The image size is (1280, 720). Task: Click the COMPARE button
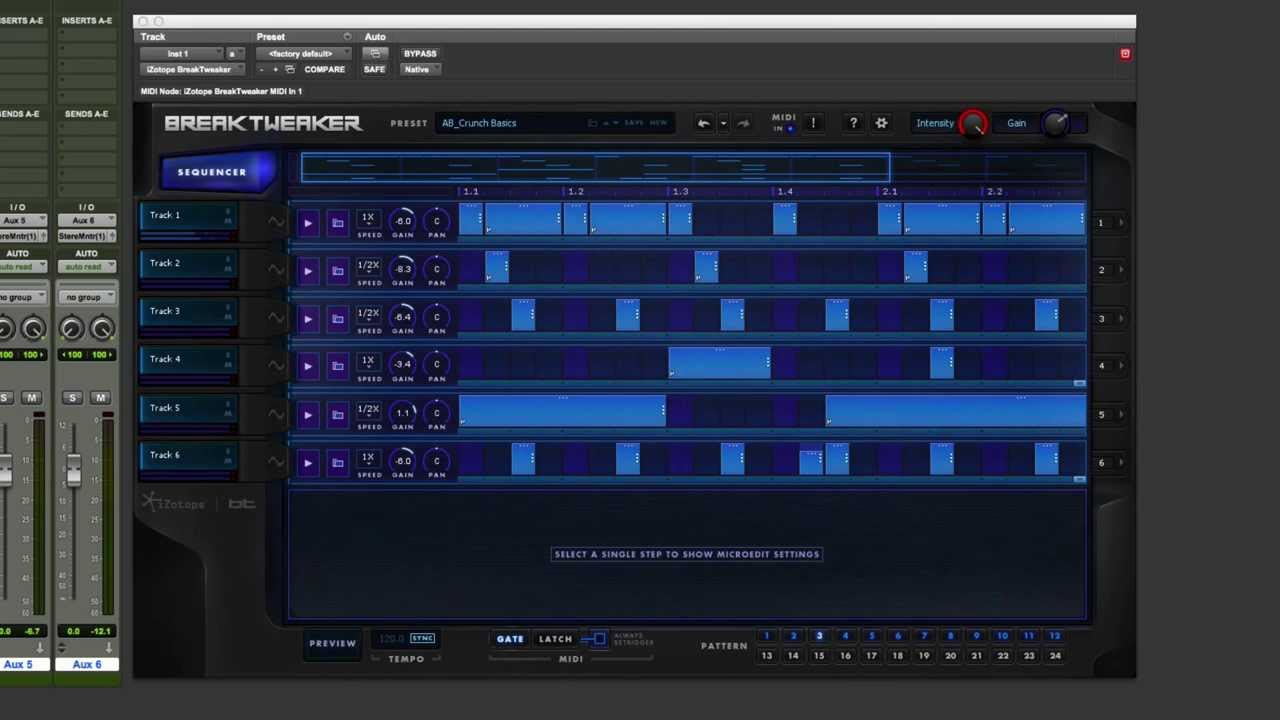[324, 70]
